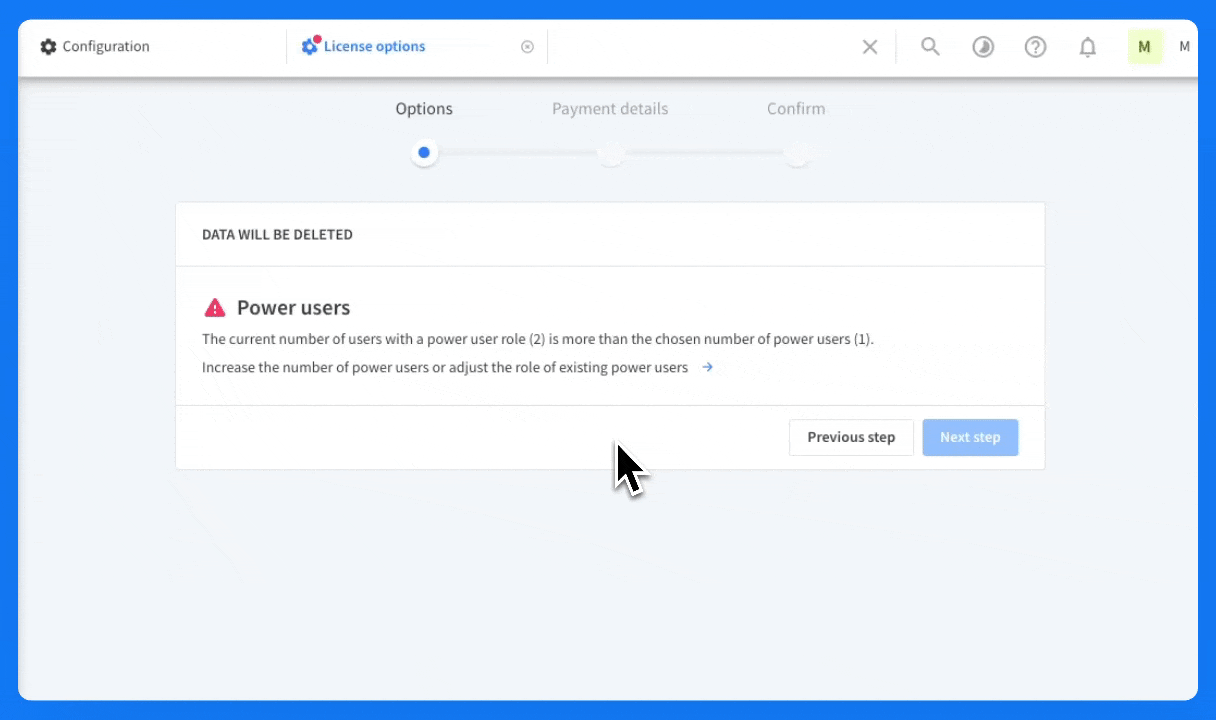Close the License options tab
Screen dimensions: 1216x720
click(x=528, y=47)
